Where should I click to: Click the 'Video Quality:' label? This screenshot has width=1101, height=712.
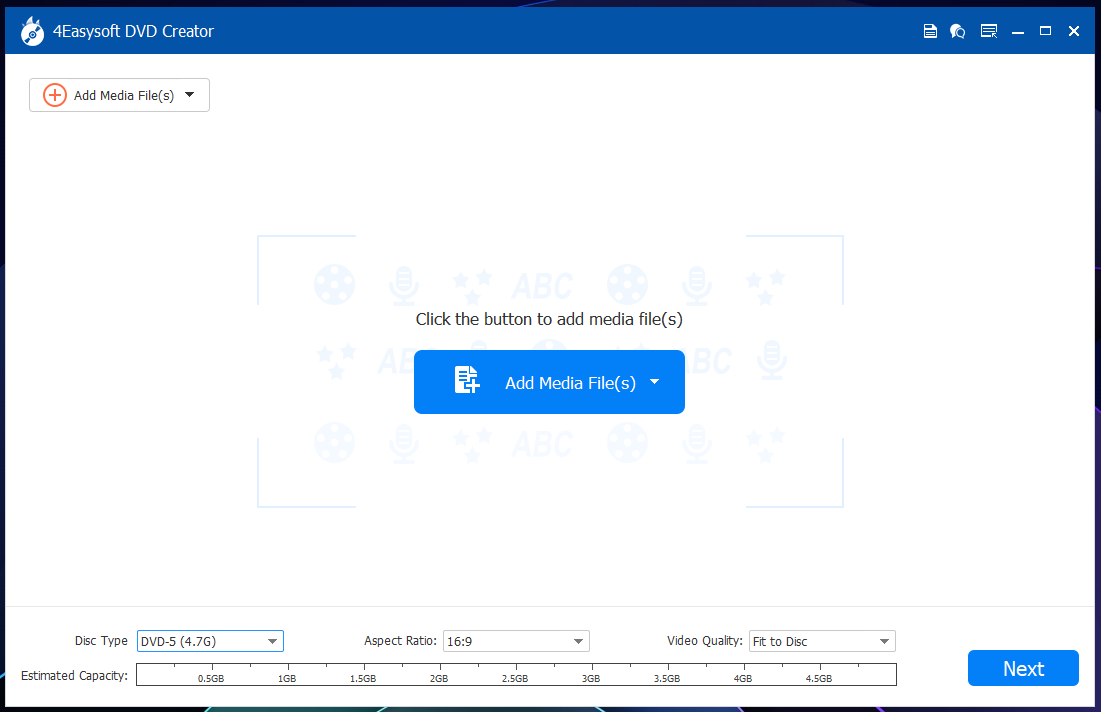tap(705, 640)
